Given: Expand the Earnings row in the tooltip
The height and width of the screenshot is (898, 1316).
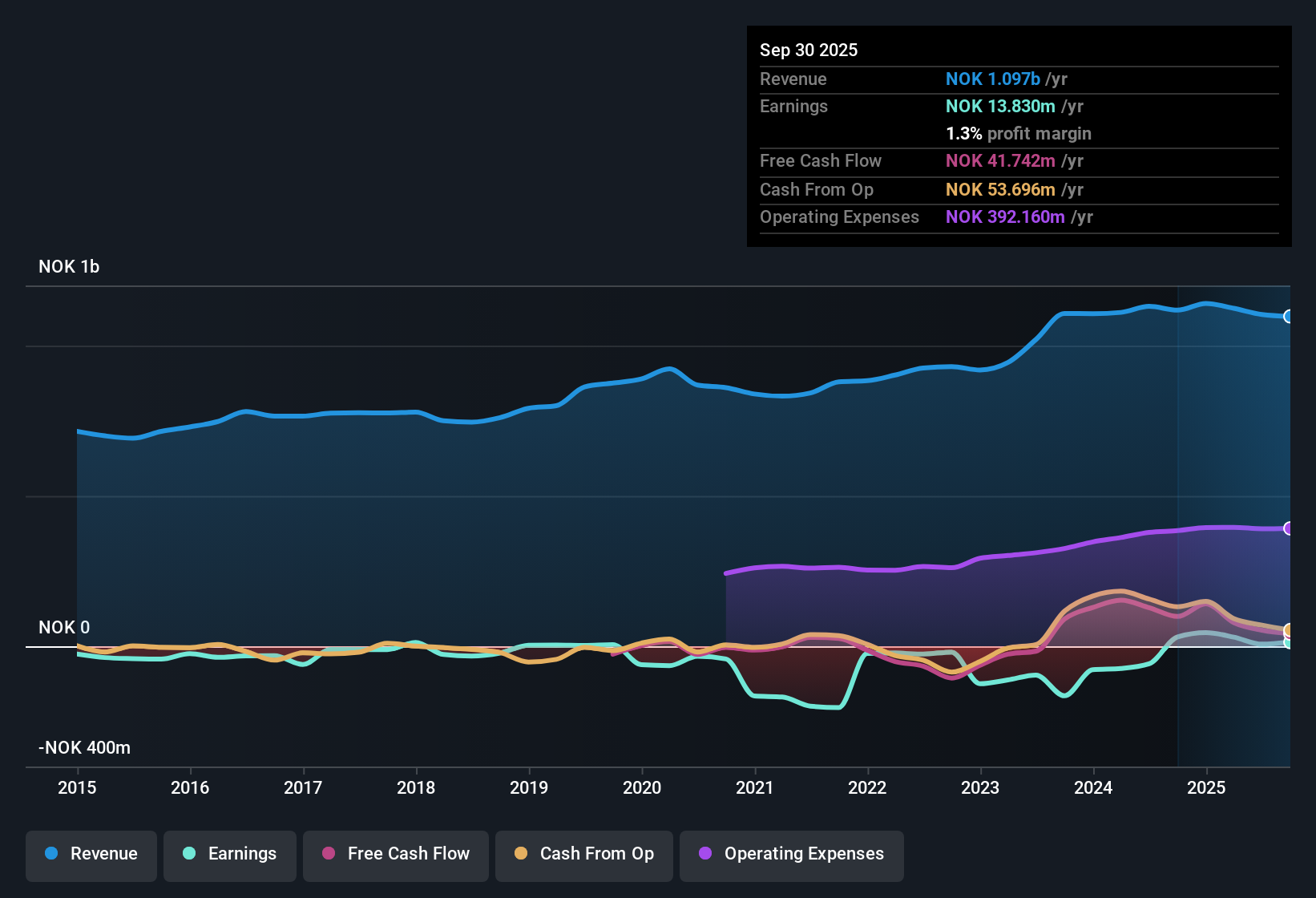Looking at the screenshot, I should 793,106.
